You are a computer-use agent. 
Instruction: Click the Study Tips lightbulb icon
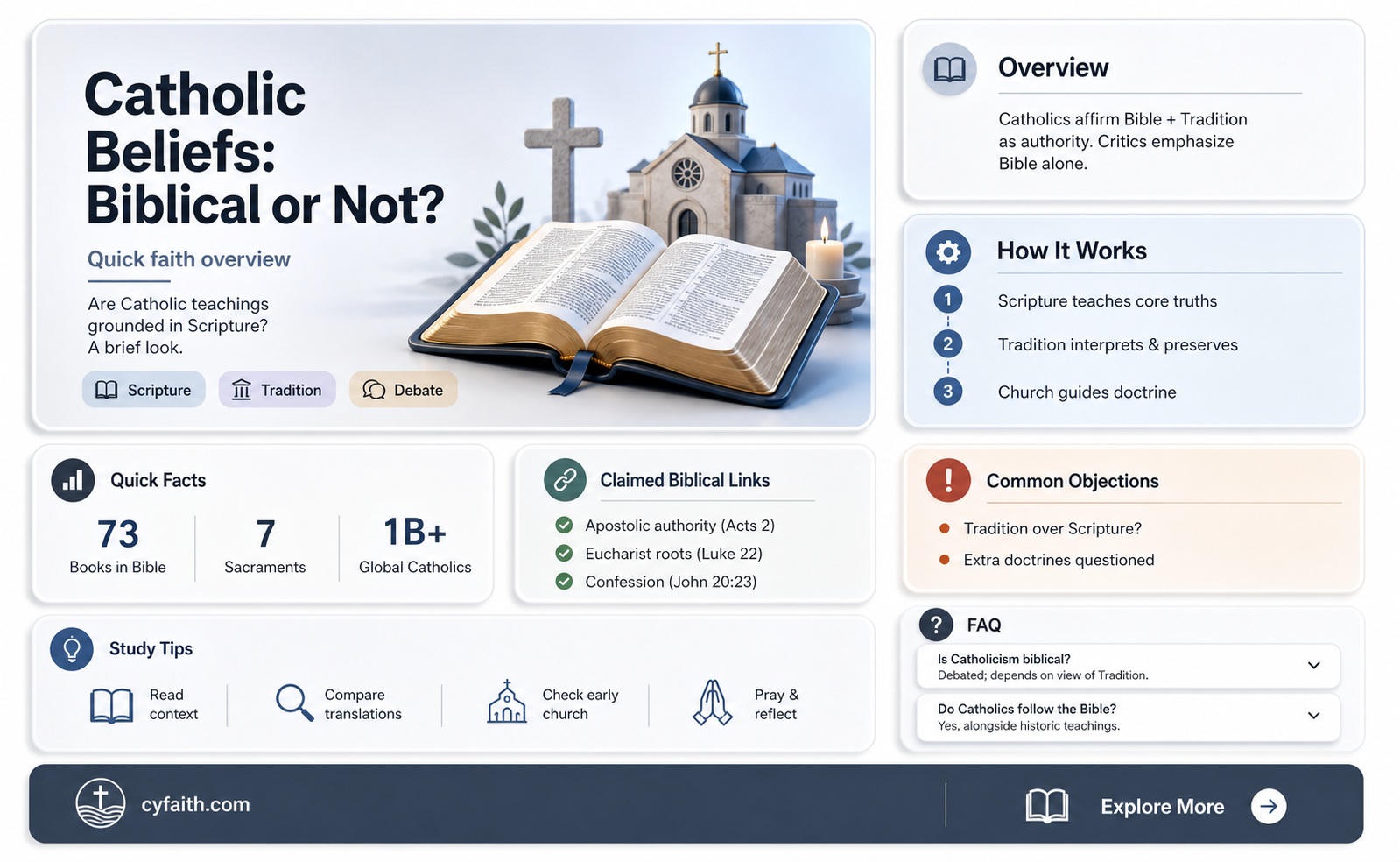pos(72,649)
